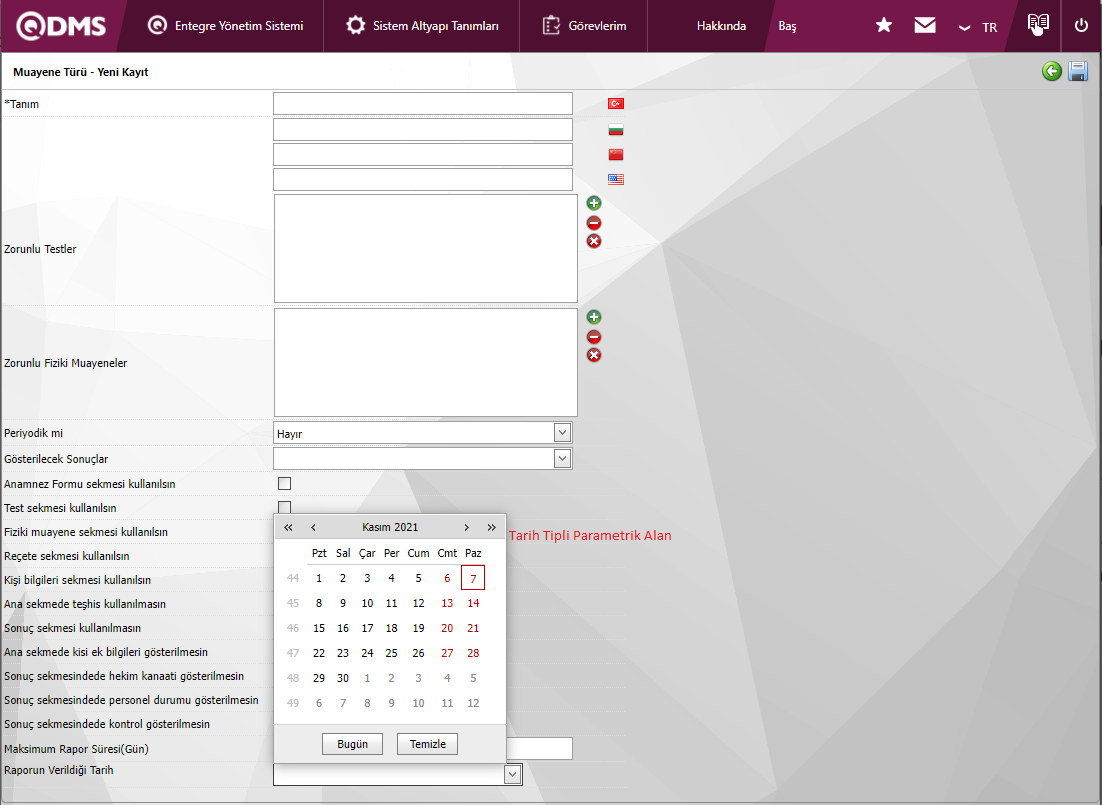Click the Temizle button

[427, 744]
